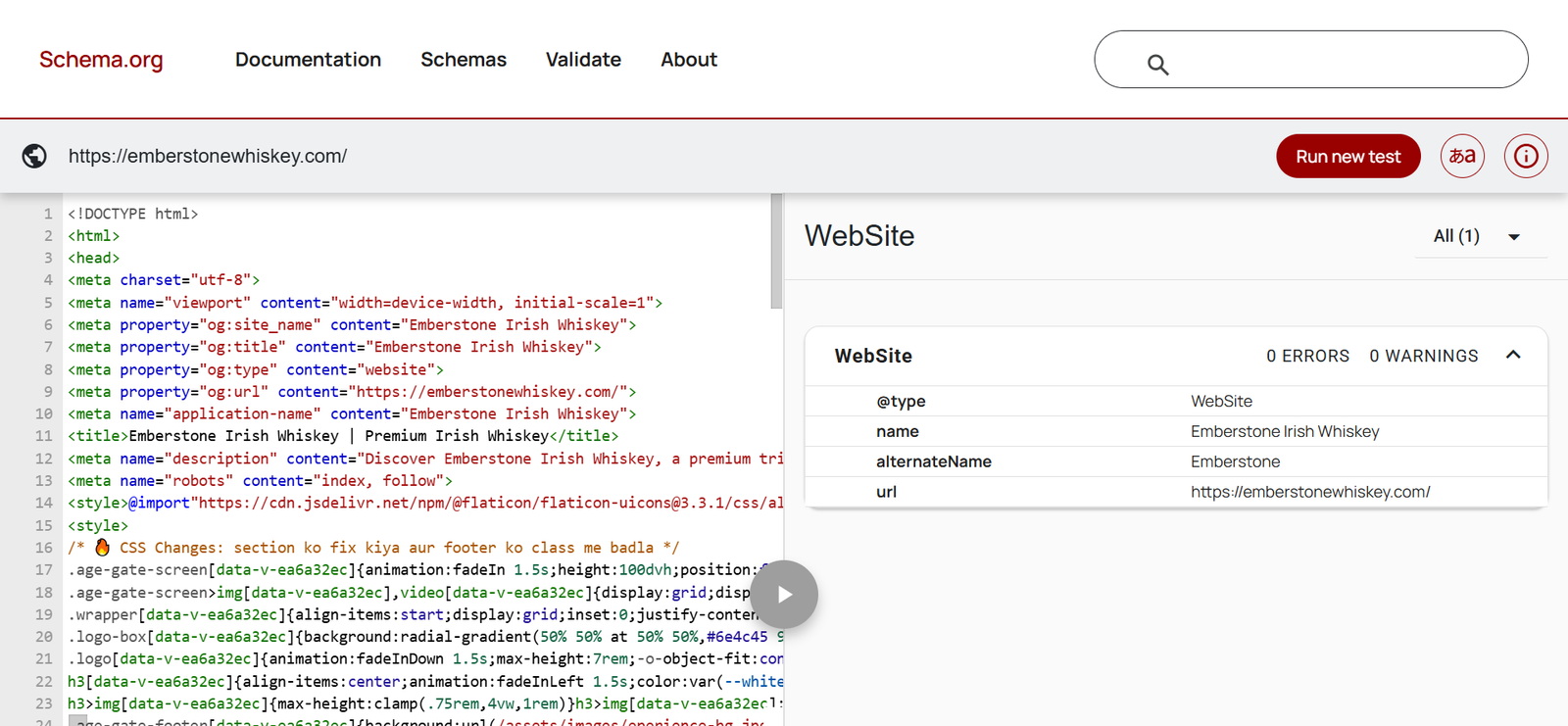Click the name property label
The image size is (1568, 726).
tap(898, 432)
